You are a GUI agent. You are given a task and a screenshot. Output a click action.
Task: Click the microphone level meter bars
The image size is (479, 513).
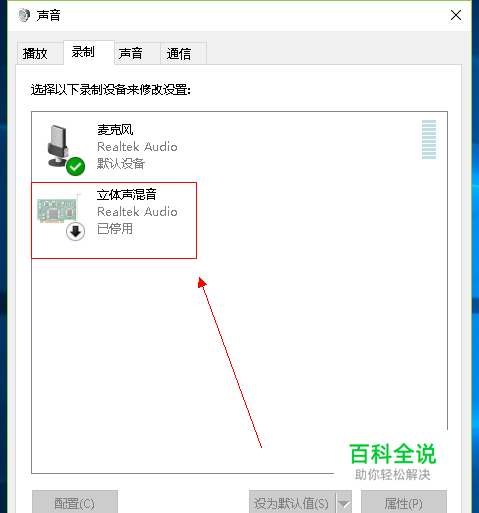[429, 139]
